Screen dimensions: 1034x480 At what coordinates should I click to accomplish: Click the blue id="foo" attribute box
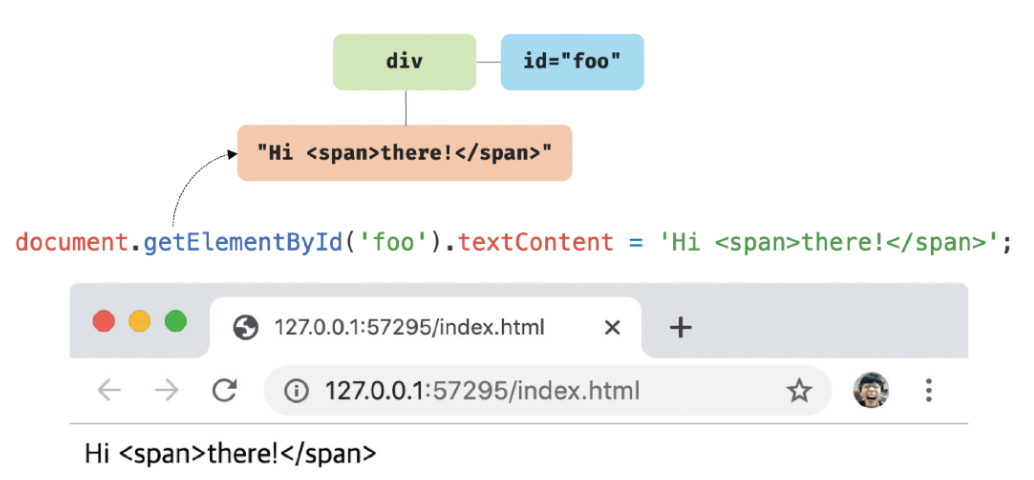click(x=571, y=62)
